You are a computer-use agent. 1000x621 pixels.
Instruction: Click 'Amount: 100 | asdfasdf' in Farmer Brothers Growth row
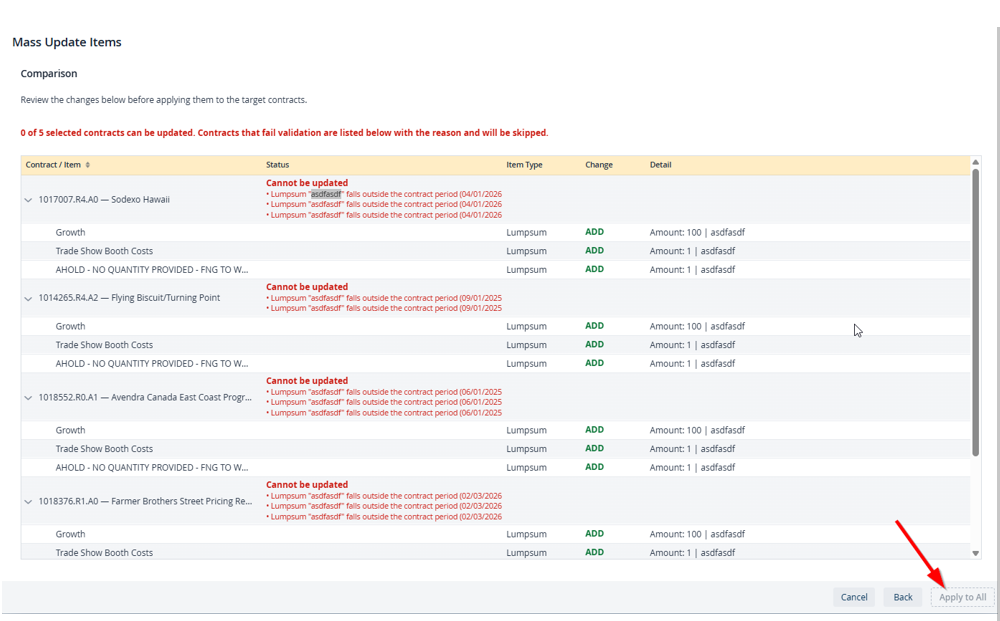coord(697,534)
